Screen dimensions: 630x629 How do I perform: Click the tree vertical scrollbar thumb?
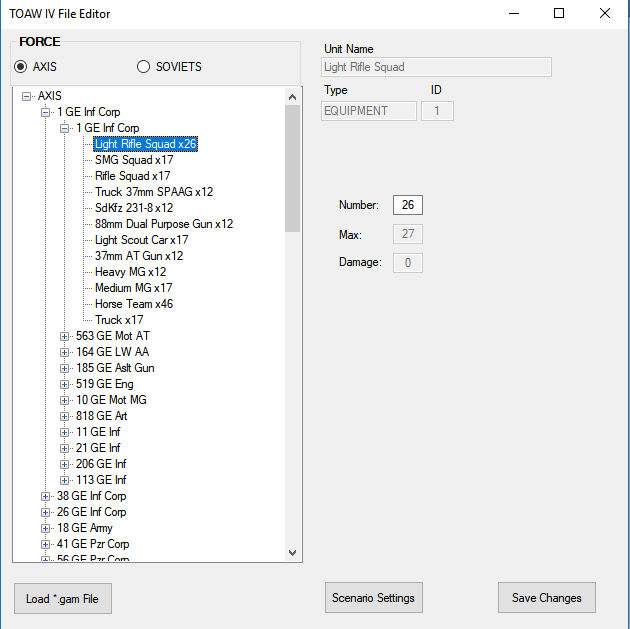292,169
